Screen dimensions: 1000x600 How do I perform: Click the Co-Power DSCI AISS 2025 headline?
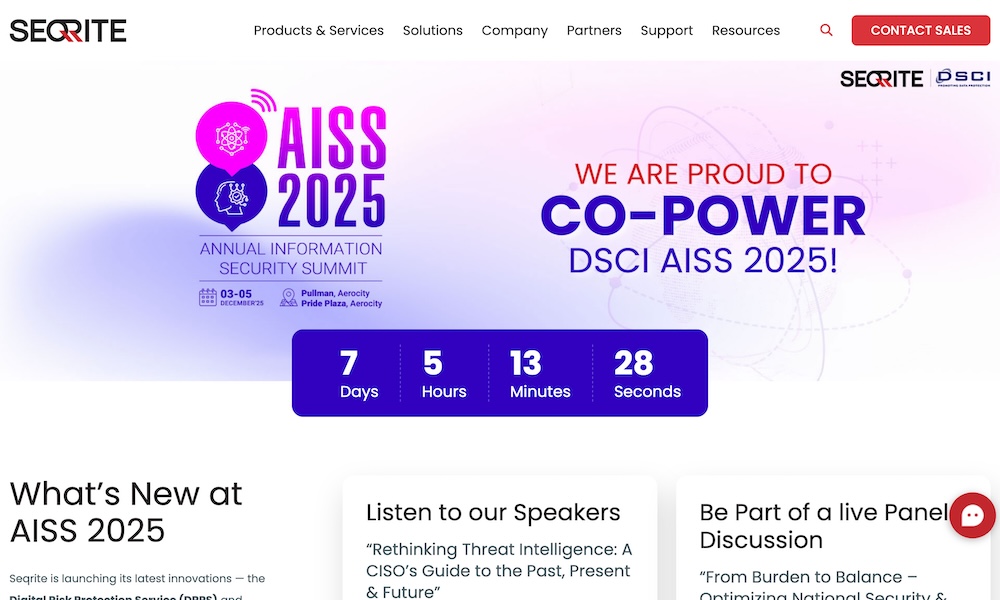click(x=702, y=218)
